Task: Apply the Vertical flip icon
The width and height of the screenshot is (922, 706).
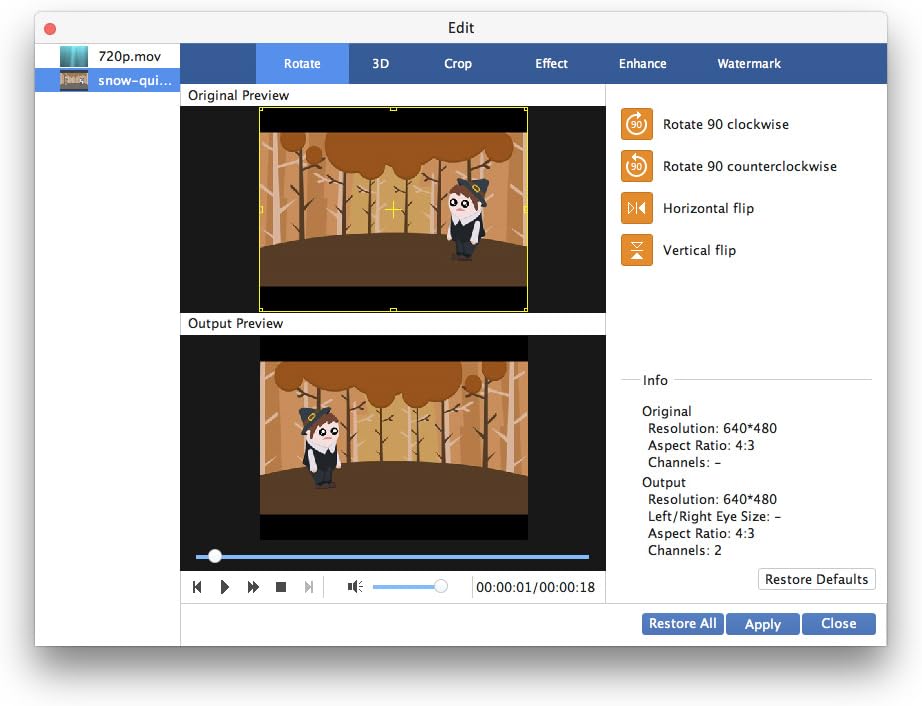Action: 636,250
